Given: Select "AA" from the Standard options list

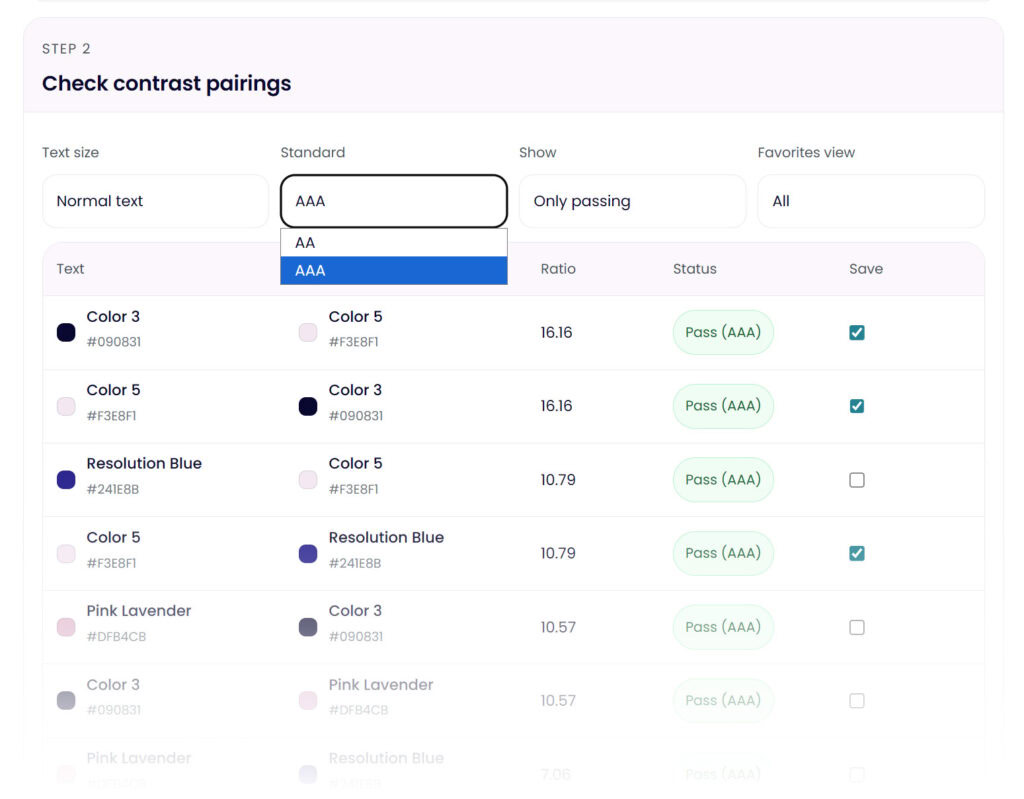Looking at the screenshot, I should (x=393, y=242).
